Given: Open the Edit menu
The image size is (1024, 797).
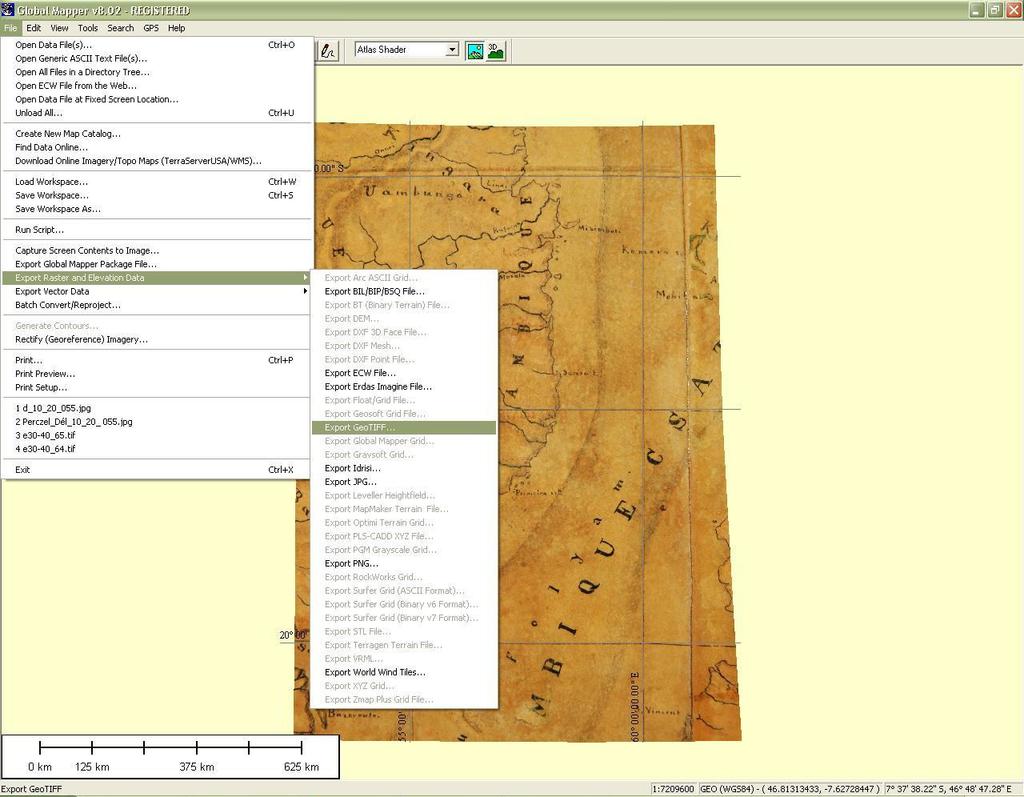Looking at the screenshot, I should (x=33, y=28).
